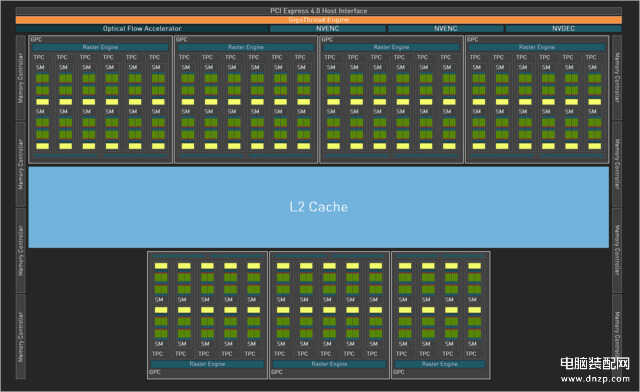Click the GPC label of top-right cluster
This screenshot has height=392, width=640.
tap(473, 40)
